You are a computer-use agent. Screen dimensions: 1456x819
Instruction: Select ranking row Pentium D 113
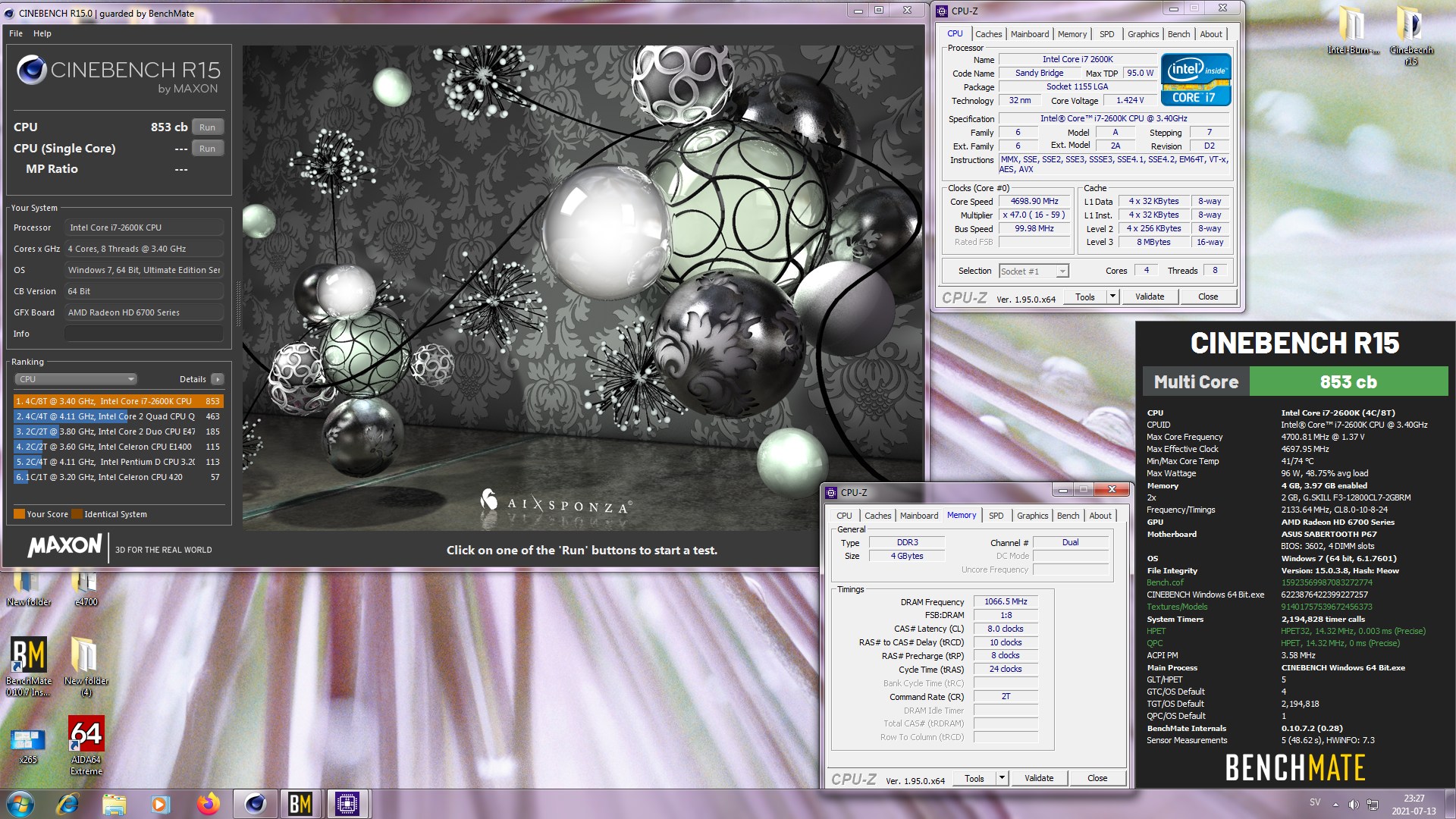pyautogui.click(x=118, y=462)
